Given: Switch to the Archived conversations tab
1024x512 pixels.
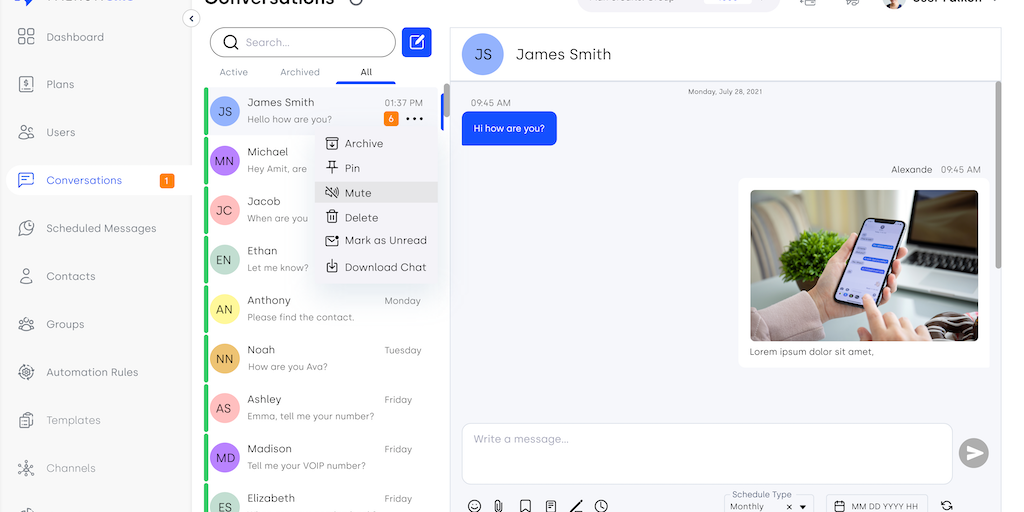Looking at the screenshot, I should pos(300,72).
